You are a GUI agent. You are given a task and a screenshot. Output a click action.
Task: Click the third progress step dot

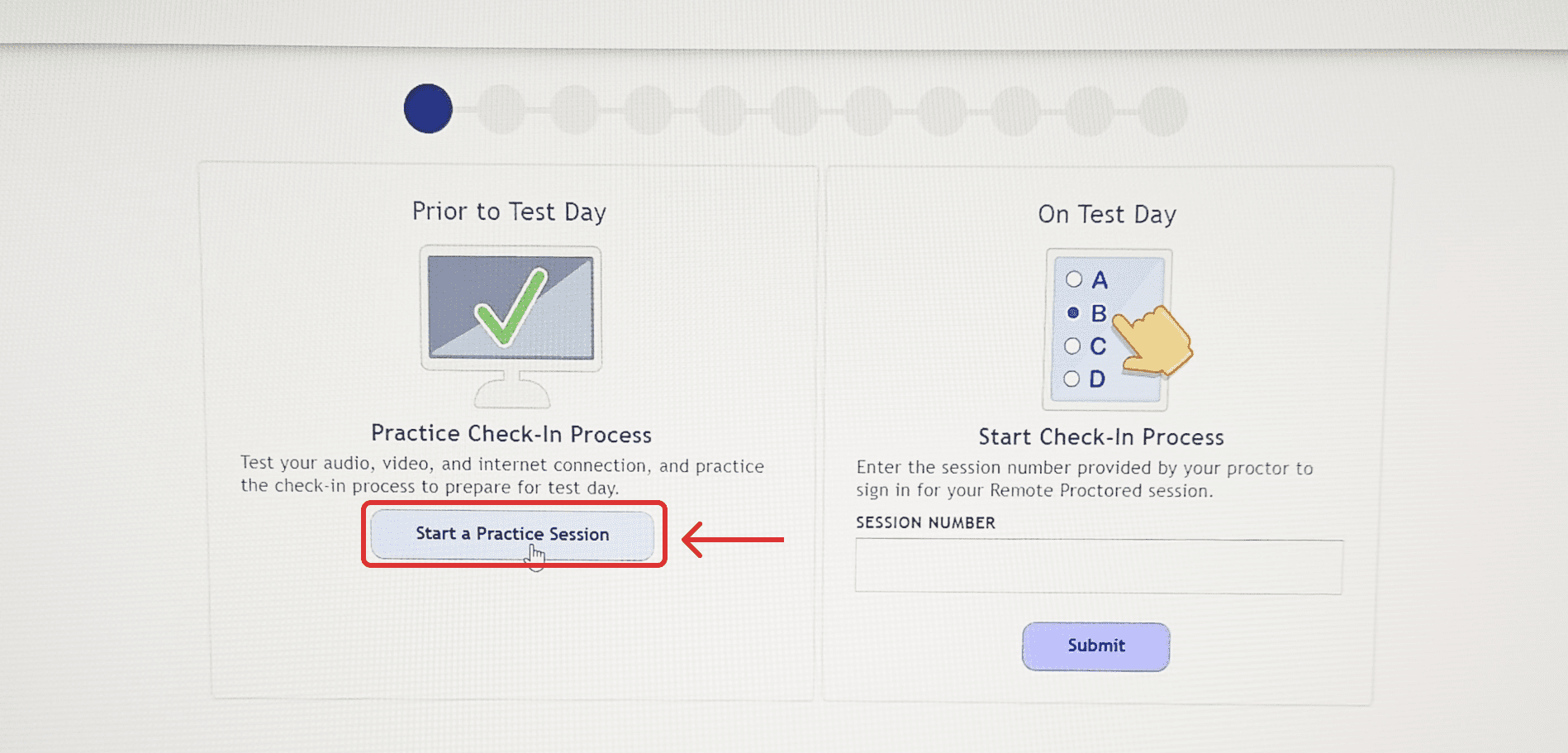click(575, 110)
